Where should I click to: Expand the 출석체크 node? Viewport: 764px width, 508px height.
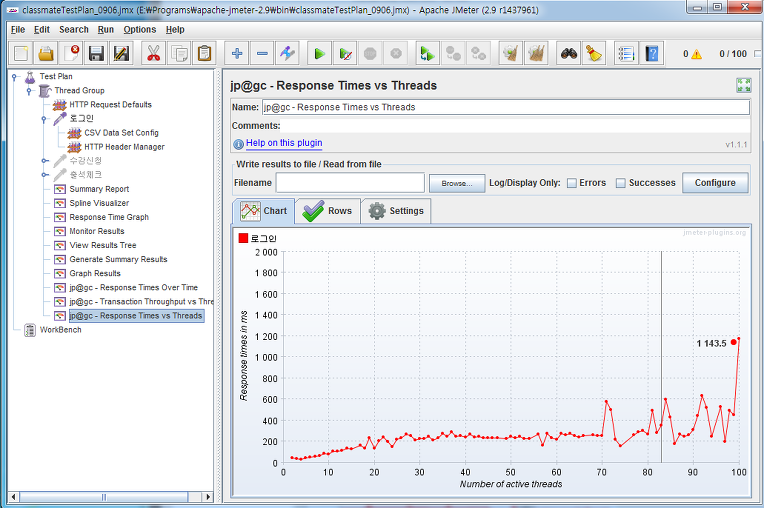coord(44,174)
